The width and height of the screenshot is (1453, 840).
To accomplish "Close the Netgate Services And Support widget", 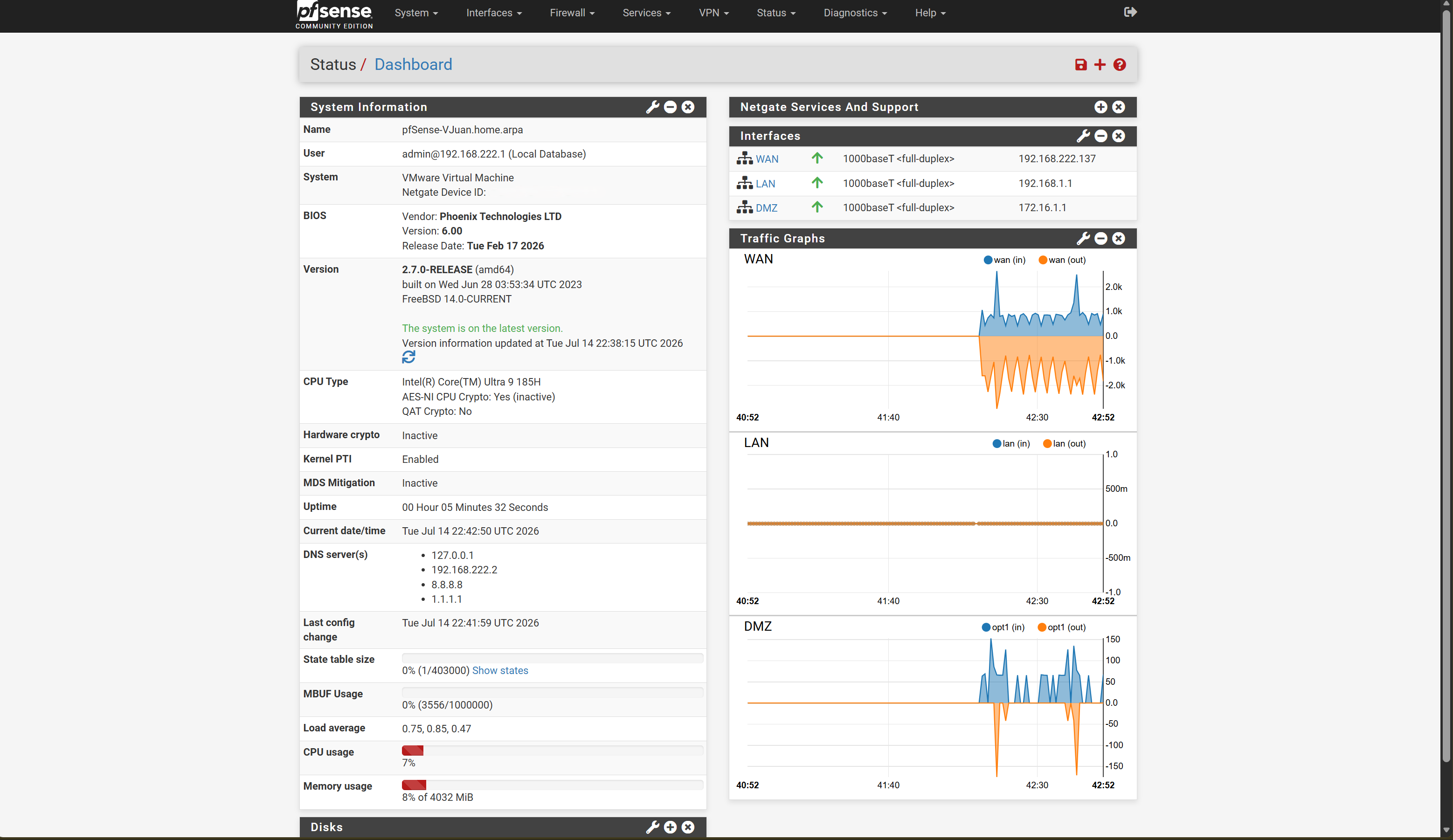I will [x=1118, y=107].
